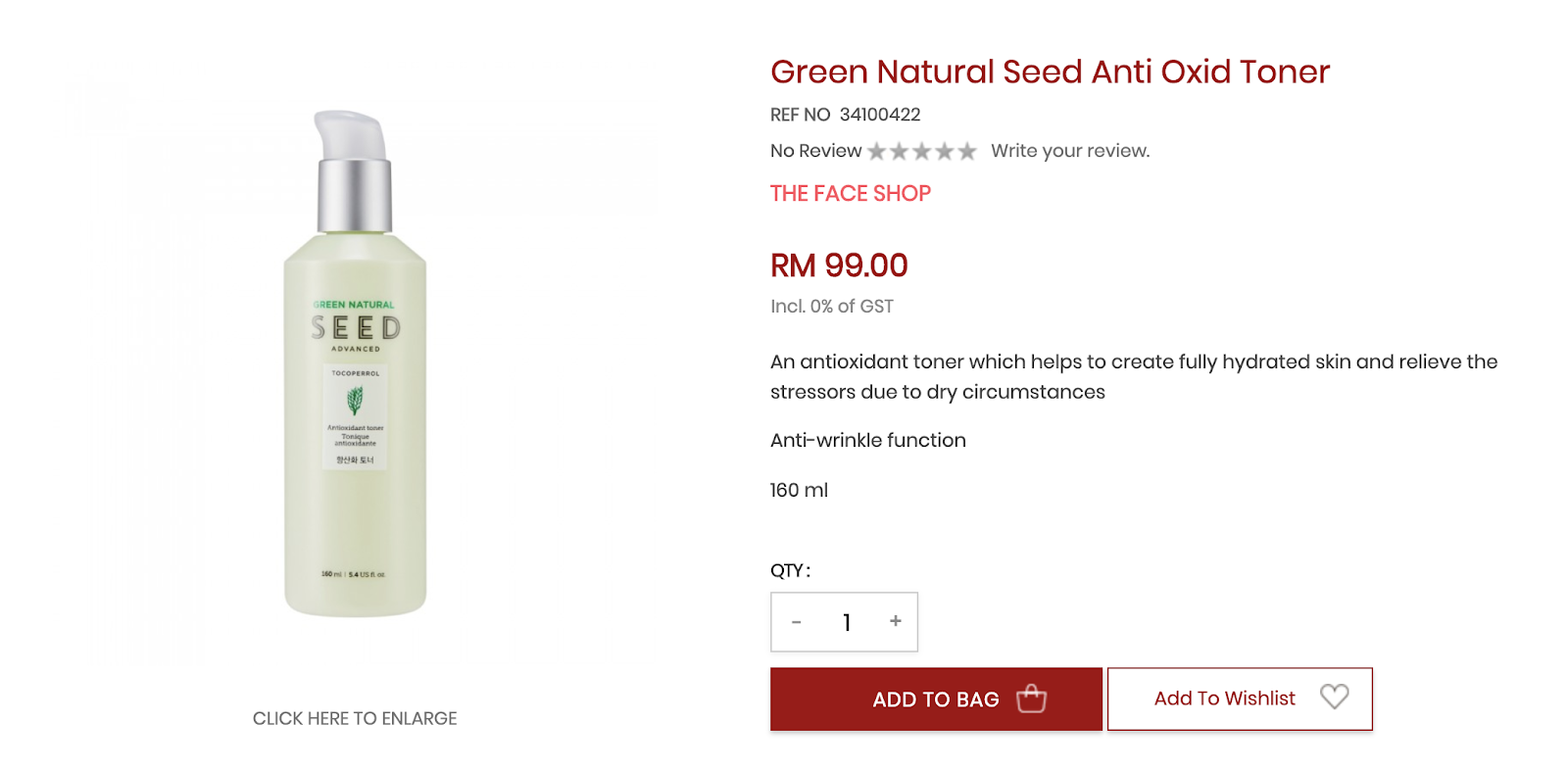This screenshot has height=770, width=1568.
Task: Select the fourth rating star
Action: click(x=945, y=151)
